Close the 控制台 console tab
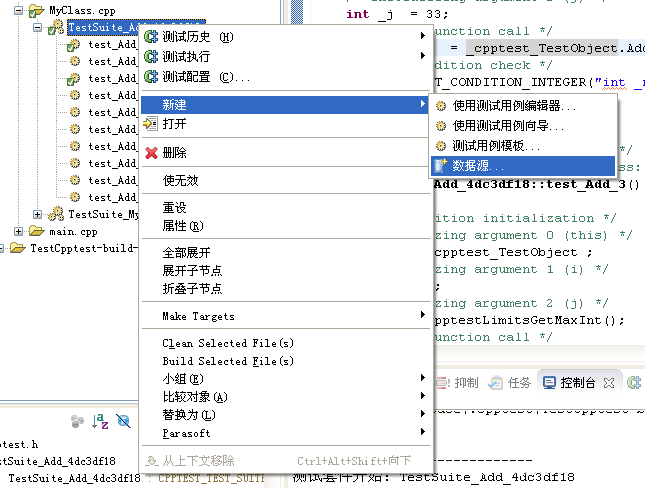This screenshot has height=488, width=645. pos(609,383)
